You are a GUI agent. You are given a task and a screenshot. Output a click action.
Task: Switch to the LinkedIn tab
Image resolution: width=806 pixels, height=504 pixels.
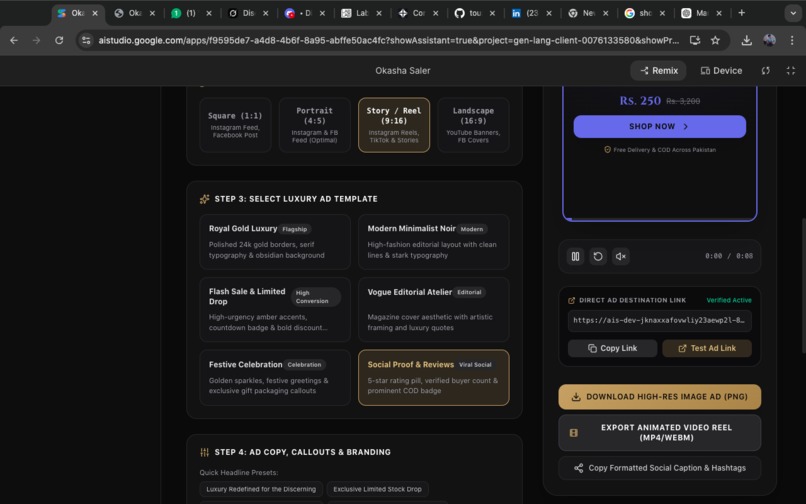pyautogui.click(x=531, y=13)
